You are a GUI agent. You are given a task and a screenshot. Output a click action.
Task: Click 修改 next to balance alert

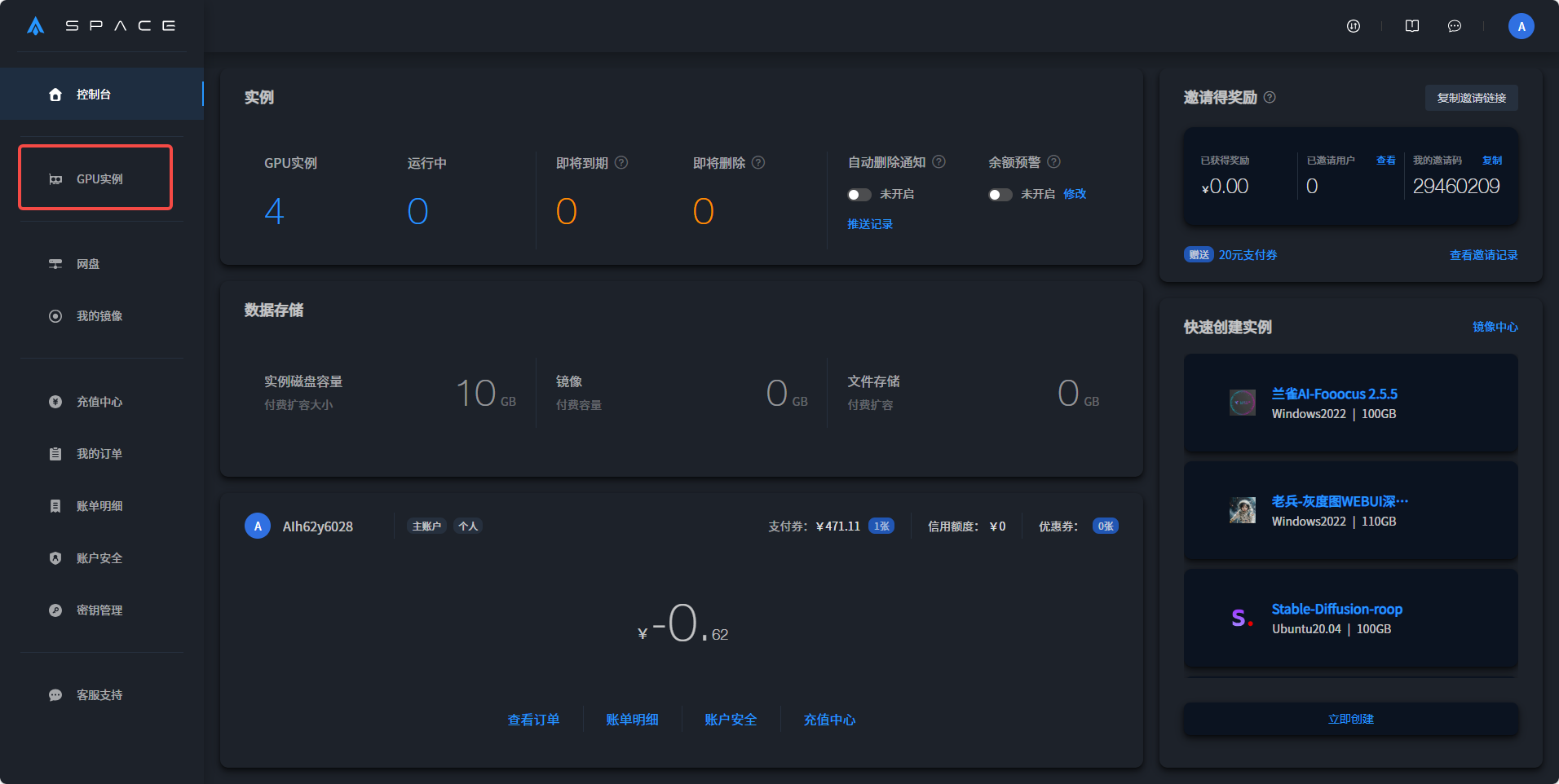pyautogui.click(x=1075, y=194)
